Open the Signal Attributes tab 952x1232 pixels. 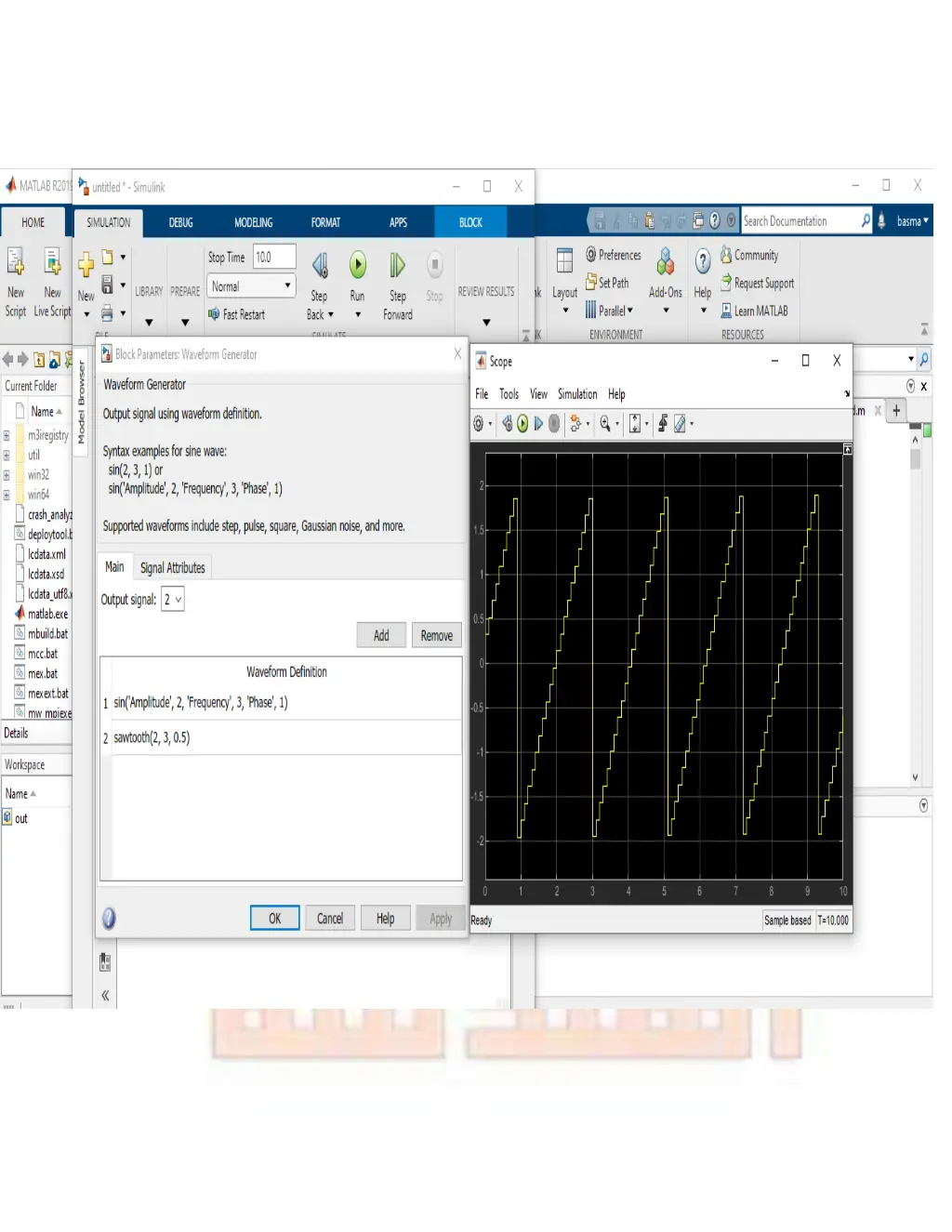coord(172,567)
